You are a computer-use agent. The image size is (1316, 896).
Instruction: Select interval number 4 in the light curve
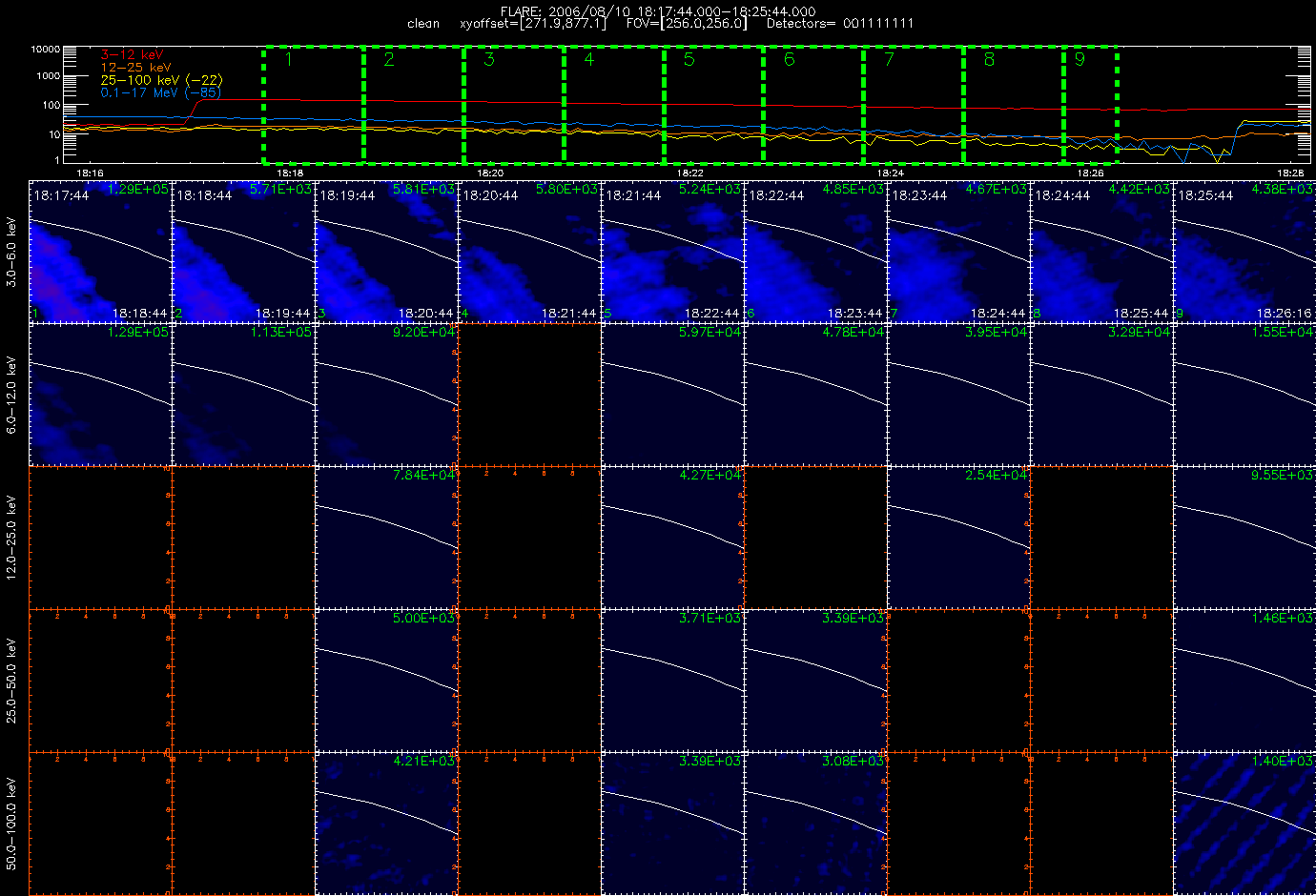[x=613, y=104]
